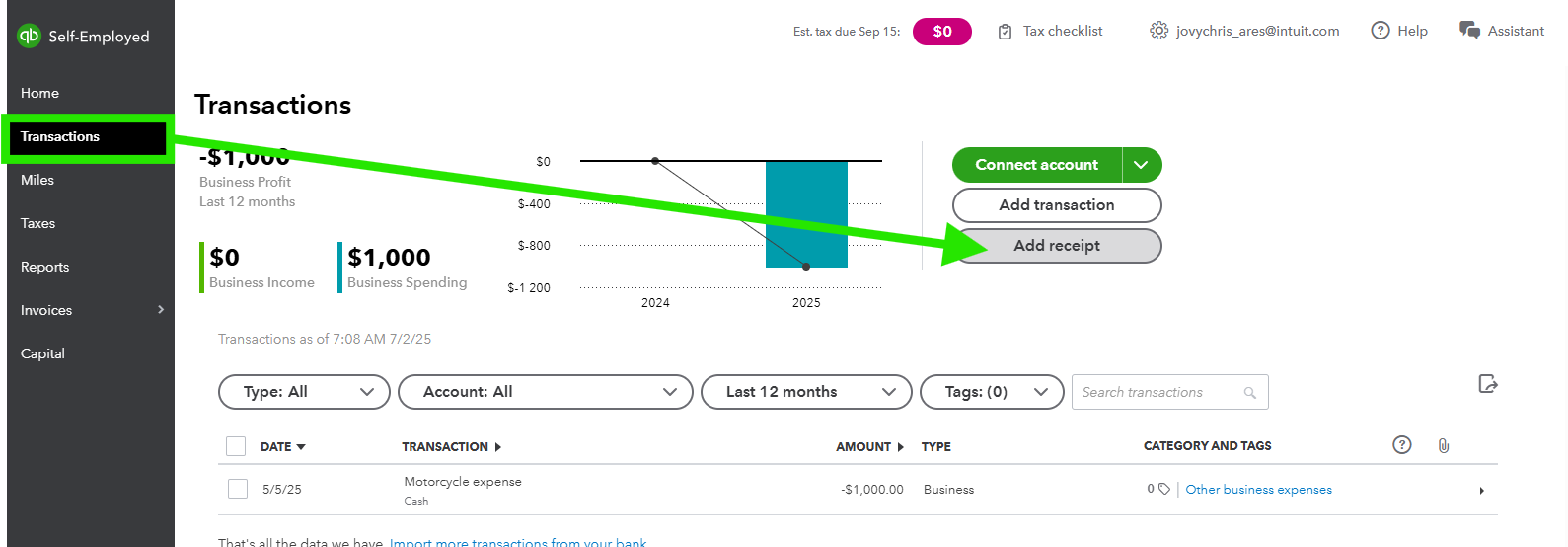Click the Connect account button
Screen dimensions: 1568x547
tap(1037, 165)
